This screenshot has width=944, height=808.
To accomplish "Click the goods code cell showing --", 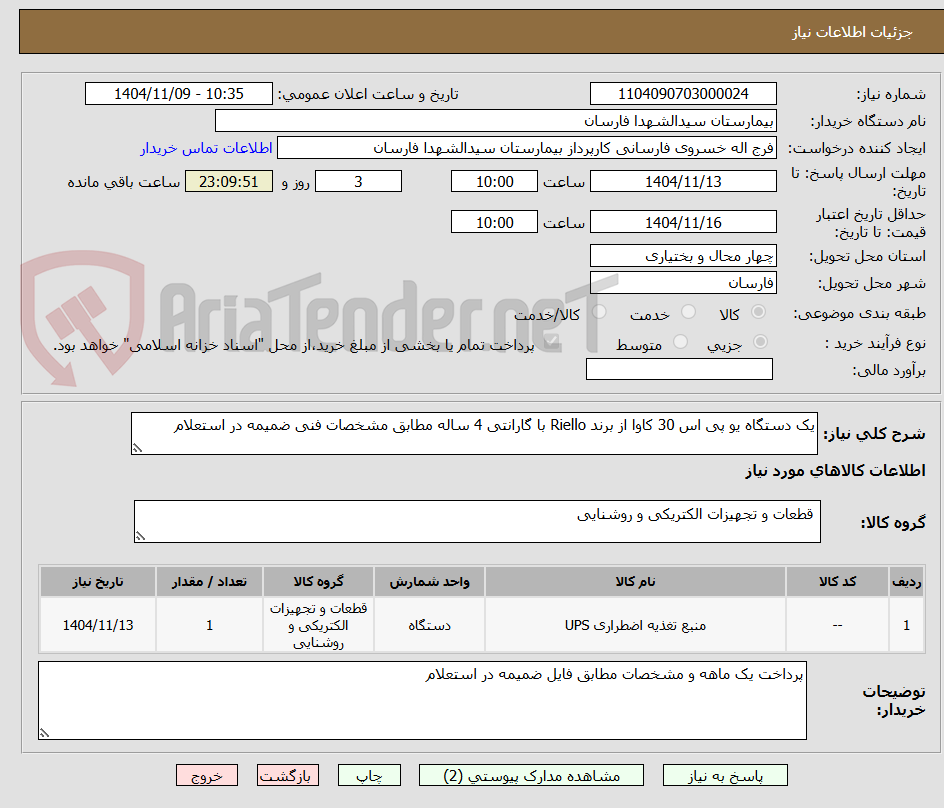I will (x=837, y=626).
